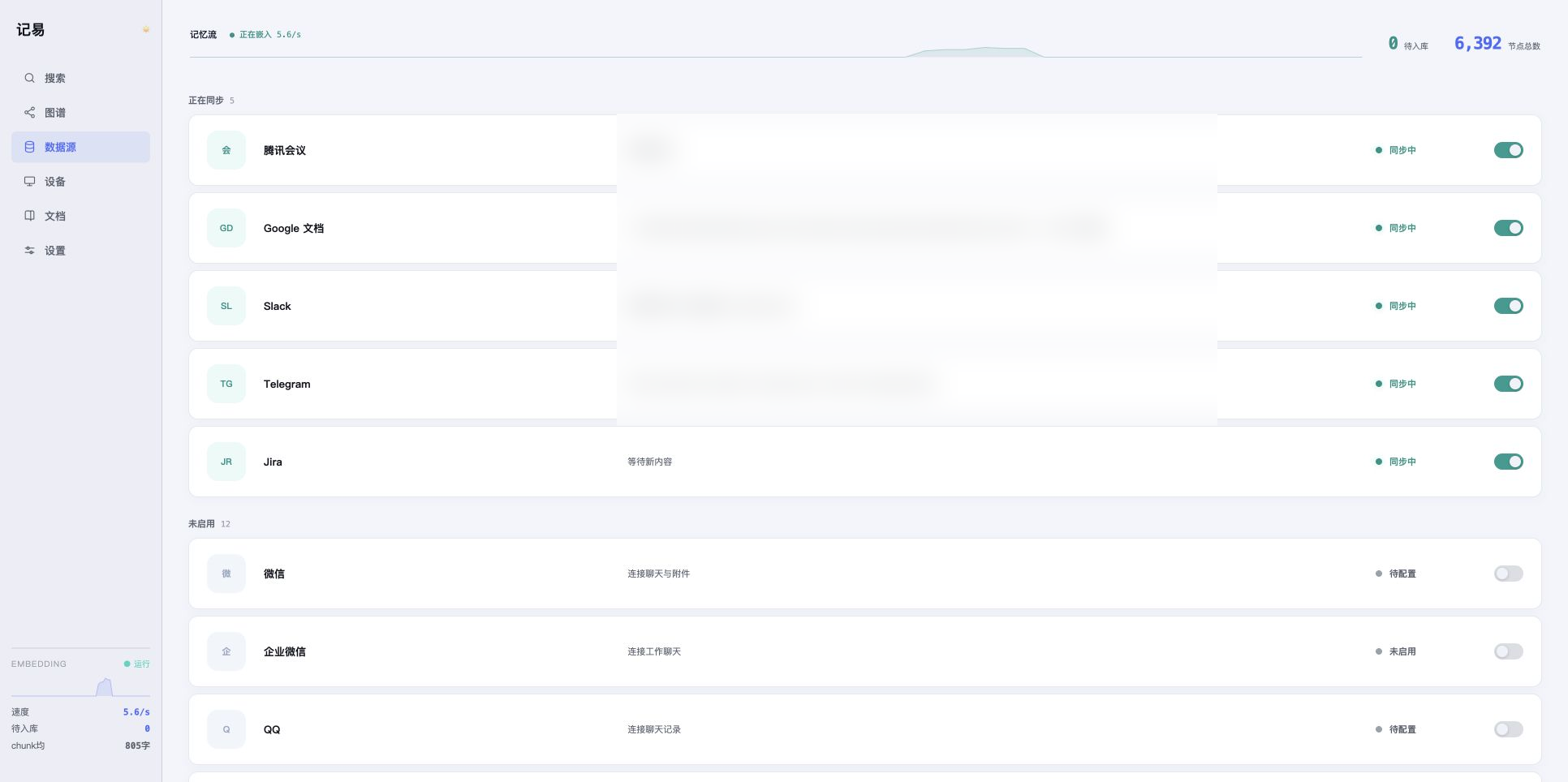
Task: Click the GD icon tile for Google 文档
Action: (x=226, y=228)
